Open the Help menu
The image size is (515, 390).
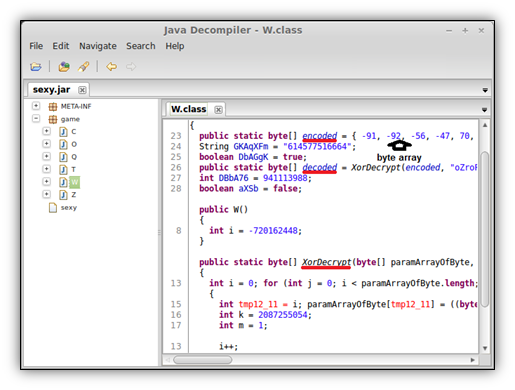pos(175,46)
